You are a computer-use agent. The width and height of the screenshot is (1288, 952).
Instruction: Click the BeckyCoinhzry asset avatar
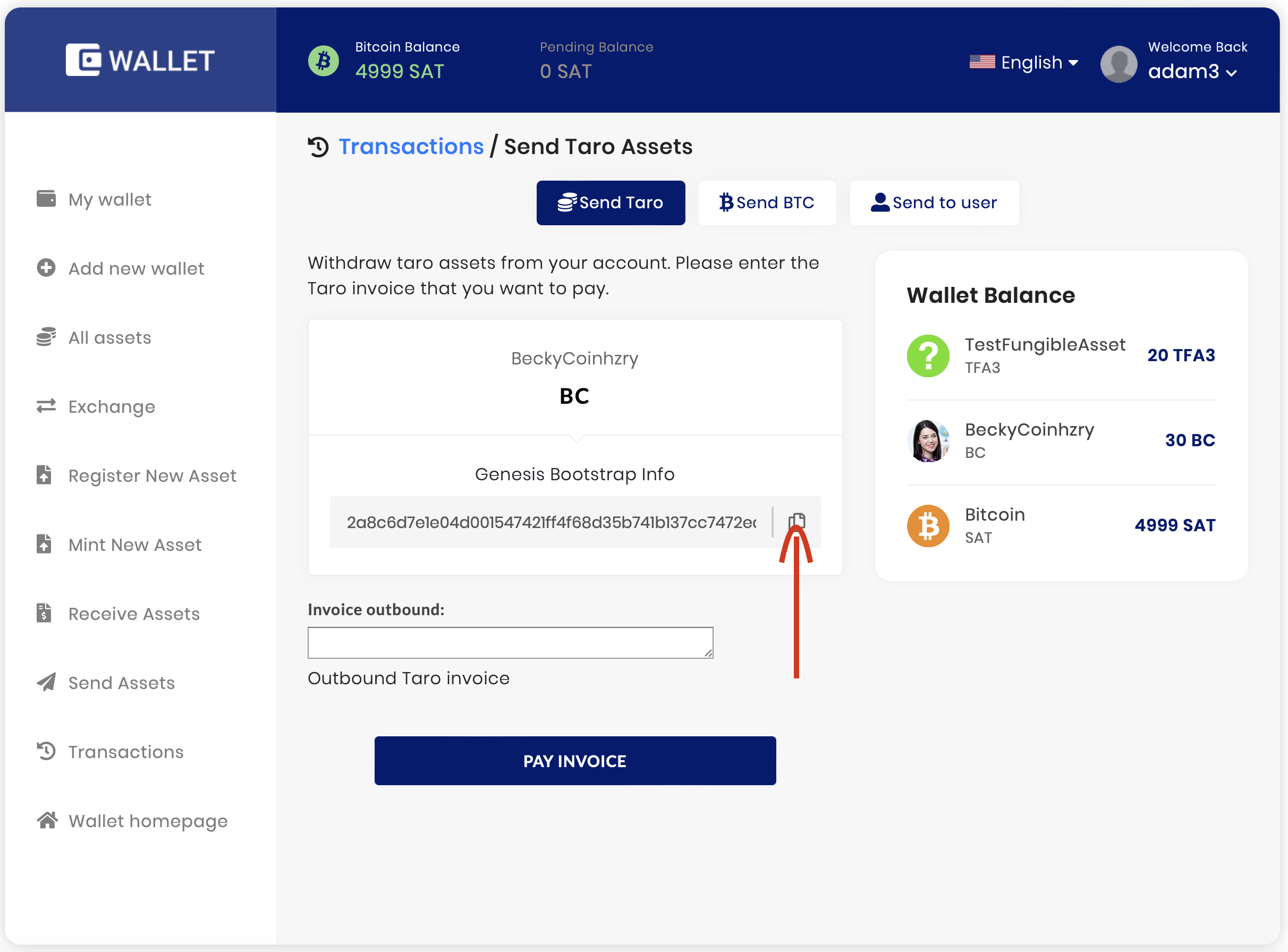(x=928, y=441)
